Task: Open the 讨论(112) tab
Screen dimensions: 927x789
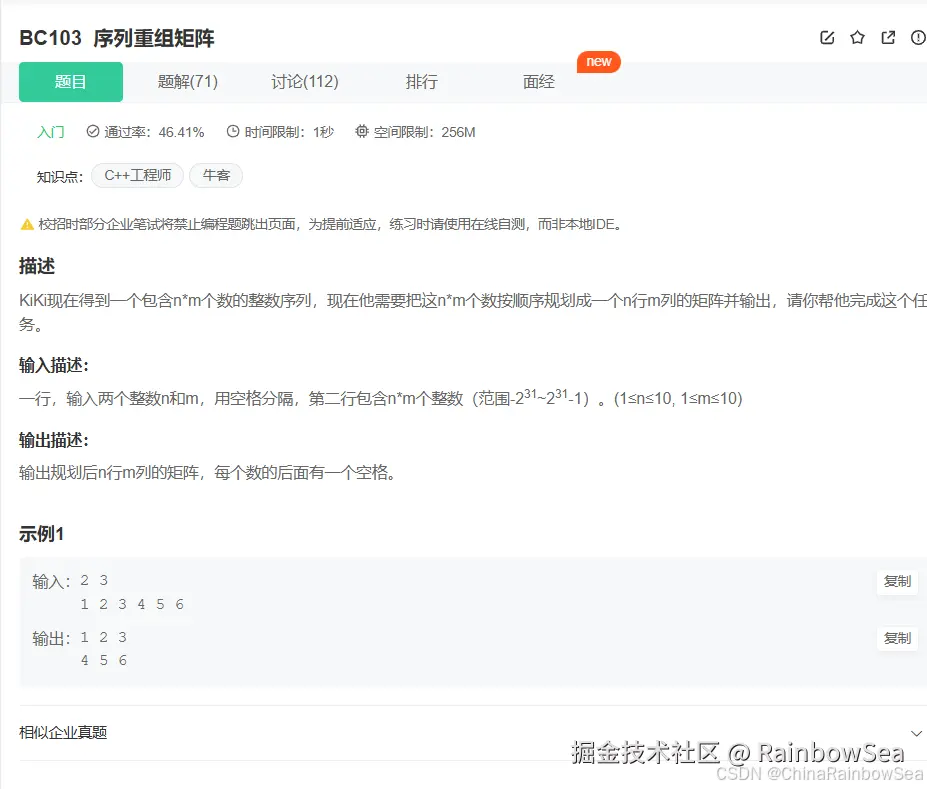Action: [x=305, y=82]
